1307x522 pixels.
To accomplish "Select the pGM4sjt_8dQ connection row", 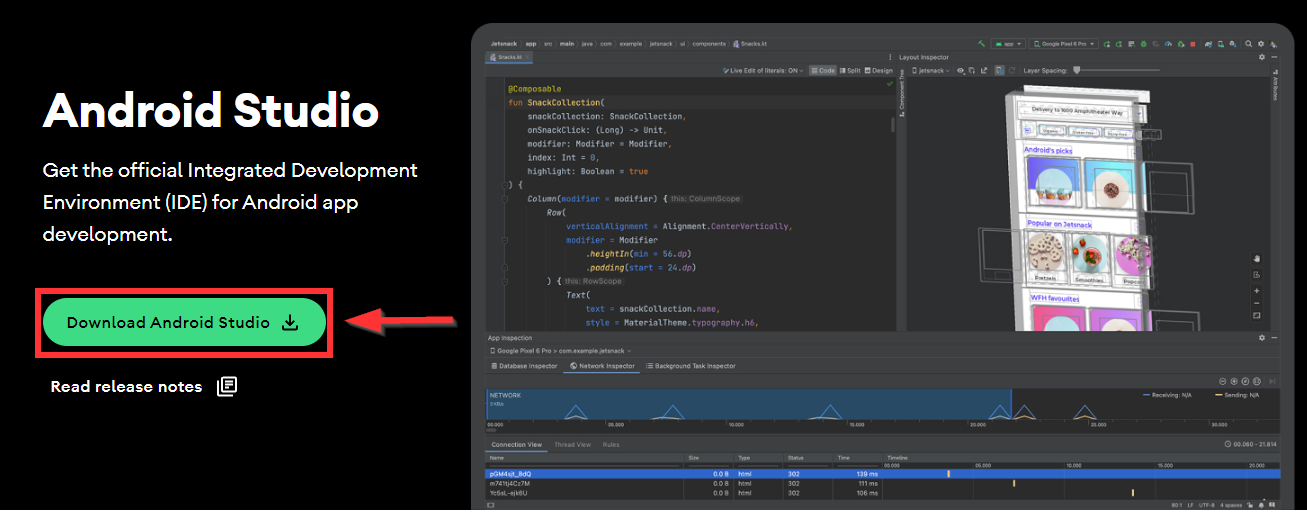I will (882, 473).
